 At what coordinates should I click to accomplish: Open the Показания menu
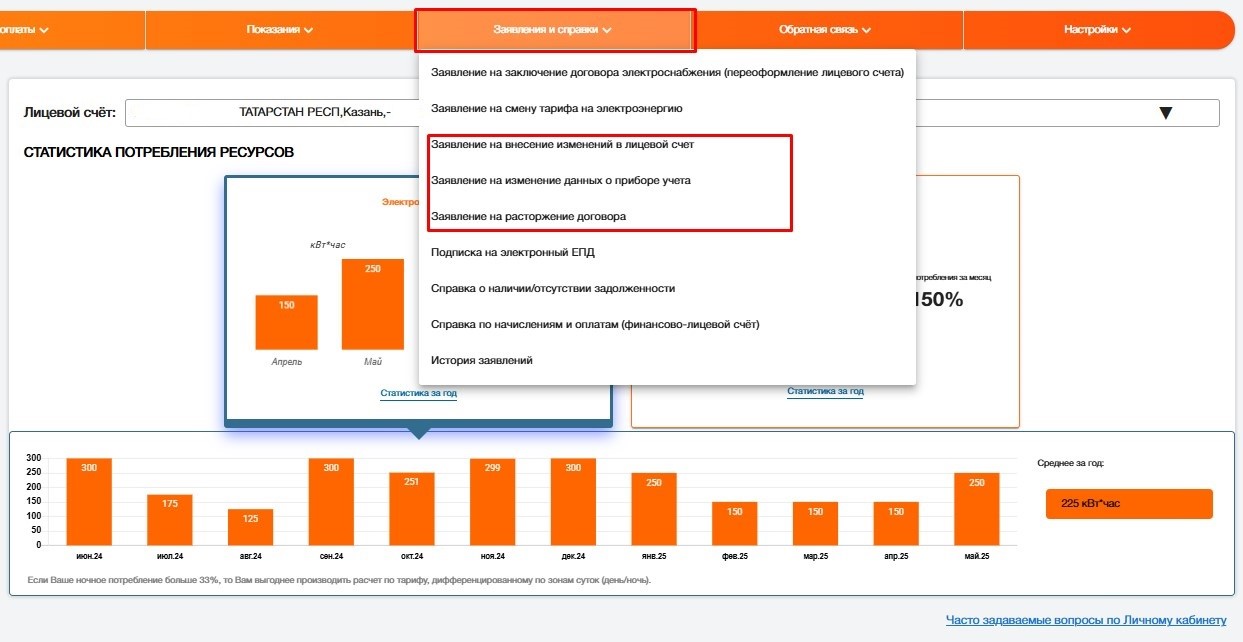tap(279, 30)
